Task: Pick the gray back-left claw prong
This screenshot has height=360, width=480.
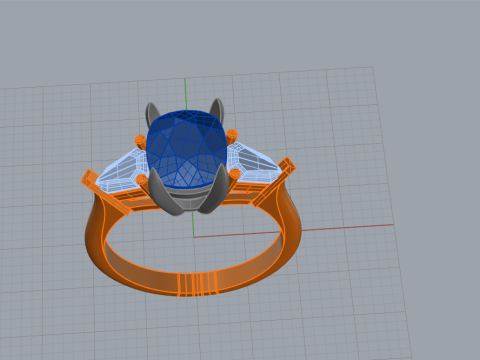Action: (x=152, y=115)
